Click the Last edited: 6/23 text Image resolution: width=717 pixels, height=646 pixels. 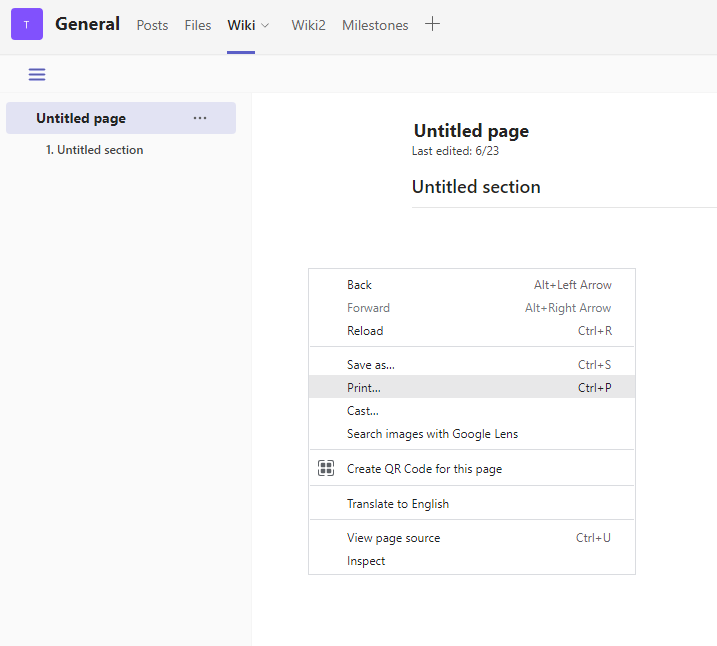pyautogui.click(x=455, y=151)
